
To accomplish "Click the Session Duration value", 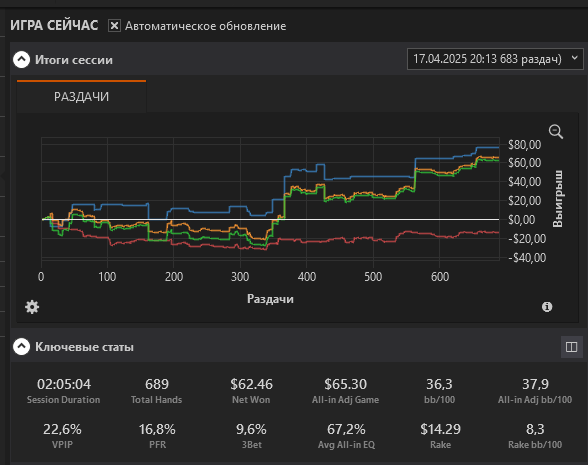I will click(64, 384).
